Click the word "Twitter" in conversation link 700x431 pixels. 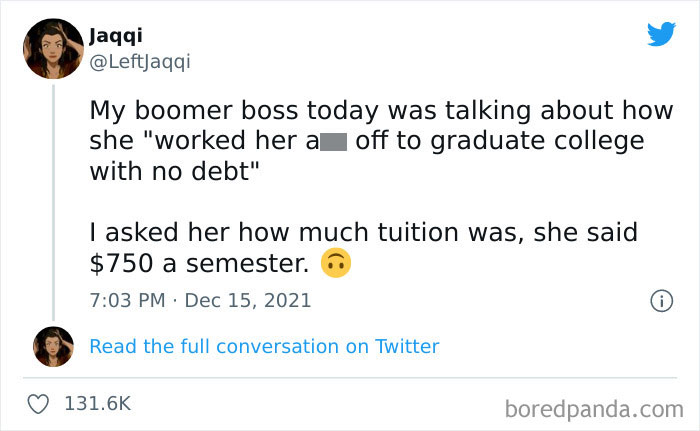click(407, 346)
